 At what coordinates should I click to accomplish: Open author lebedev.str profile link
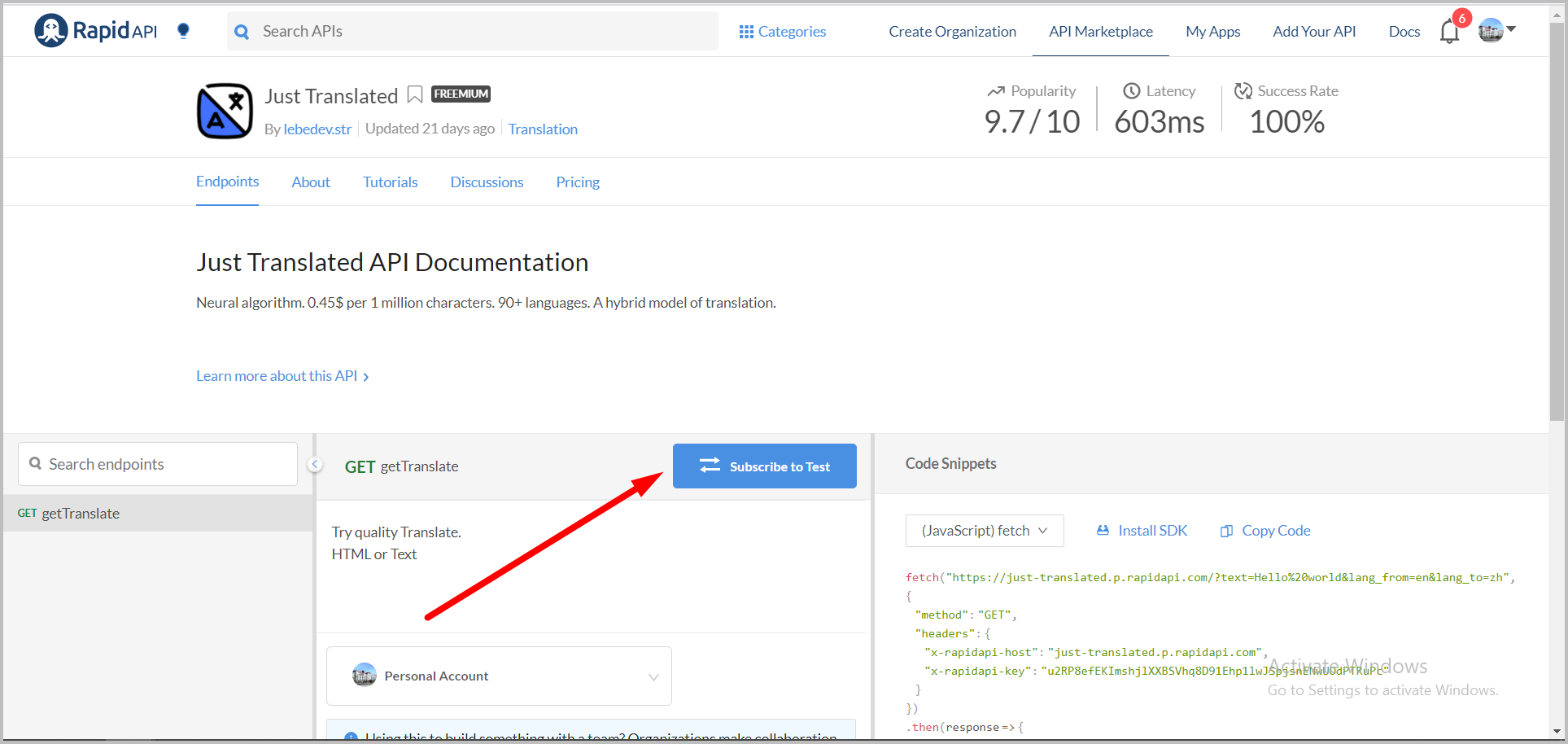(317, 129)
